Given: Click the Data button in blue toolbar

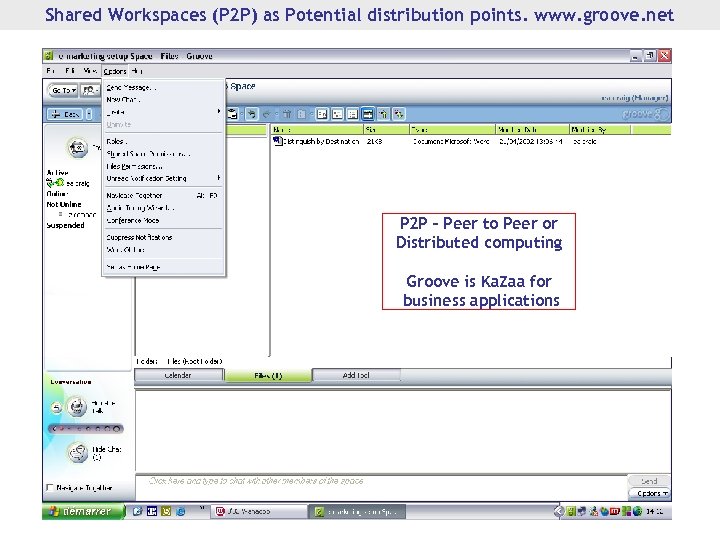Looking at the screenshot, I should click(66, 114).
